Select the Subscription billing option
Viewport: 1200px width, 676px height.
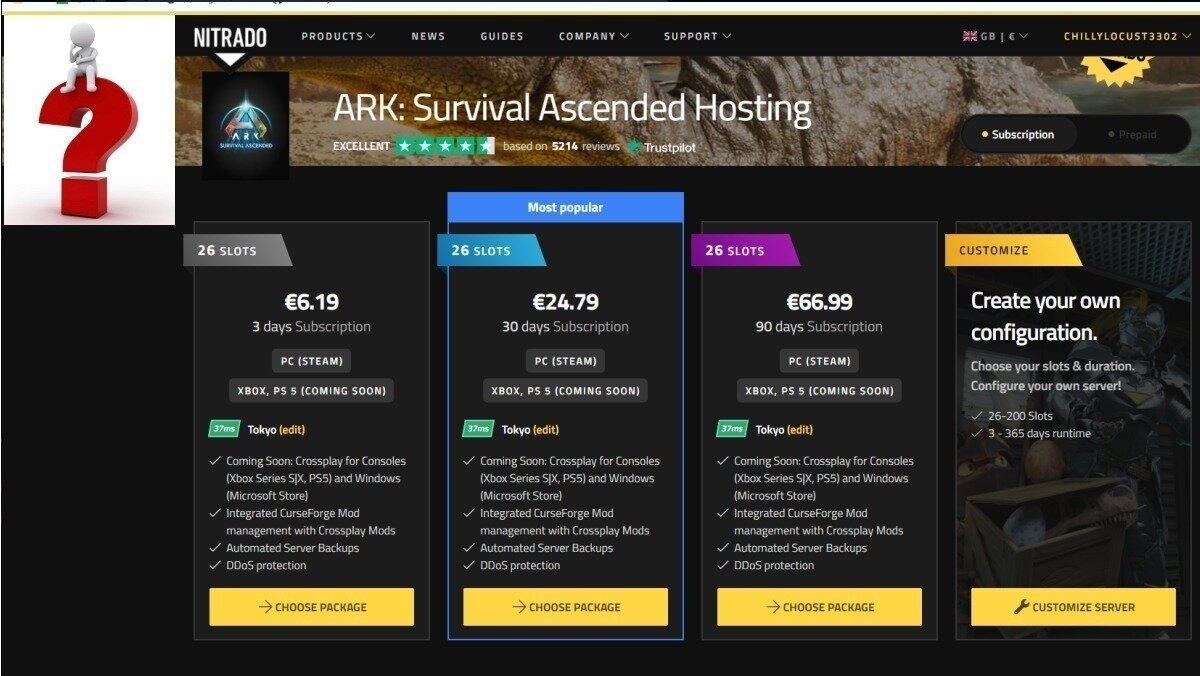coord(1018,133)
